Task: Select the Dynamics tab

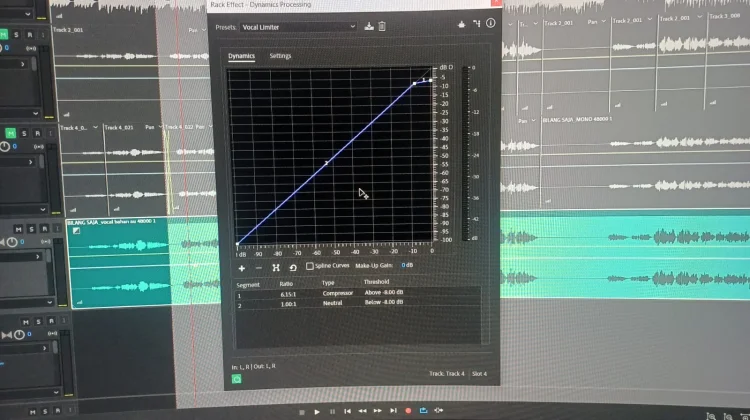Action: pos(241,56)
